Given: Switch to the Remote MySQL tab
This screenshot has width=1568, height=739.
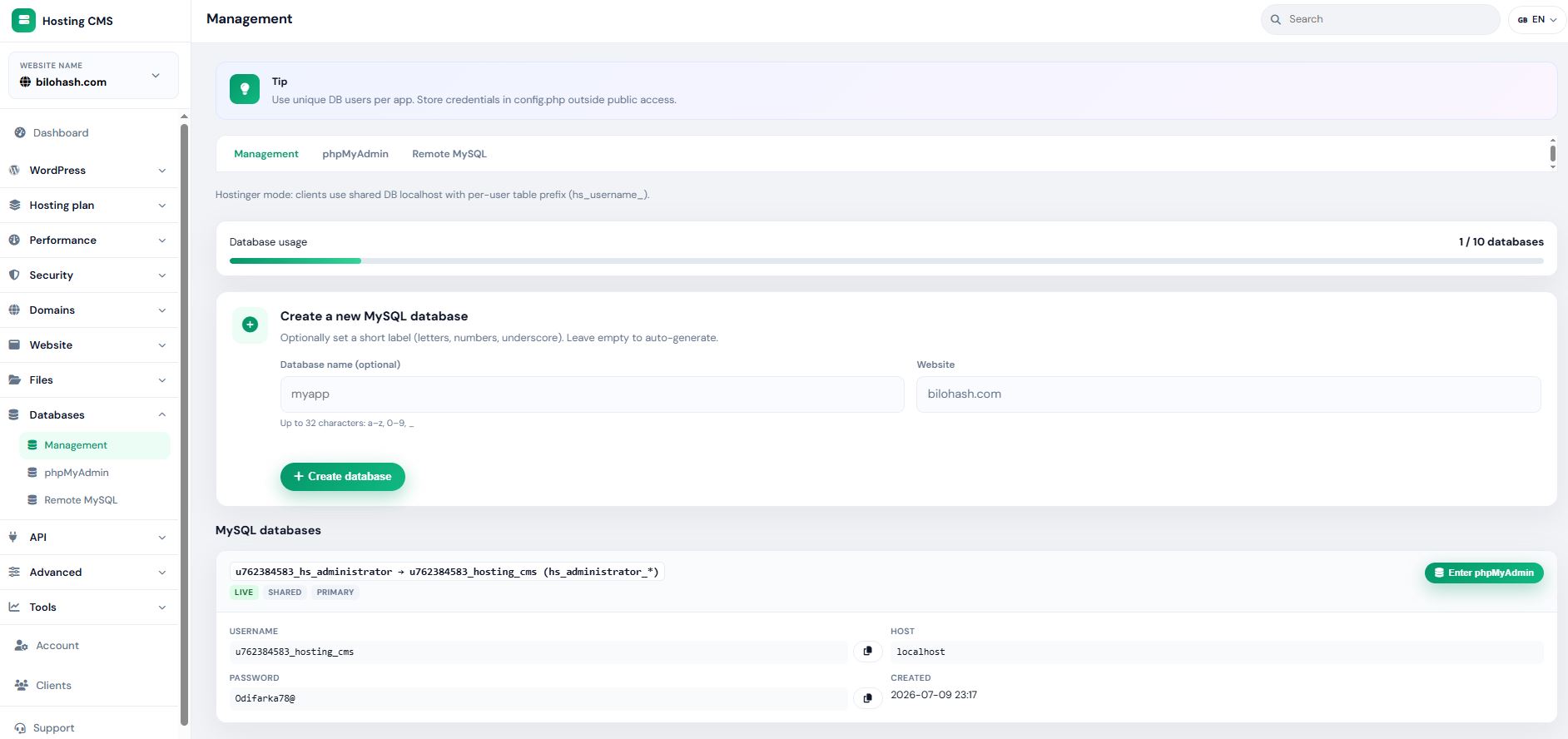Looking at the screenshot, I should (x=449, y=154).
